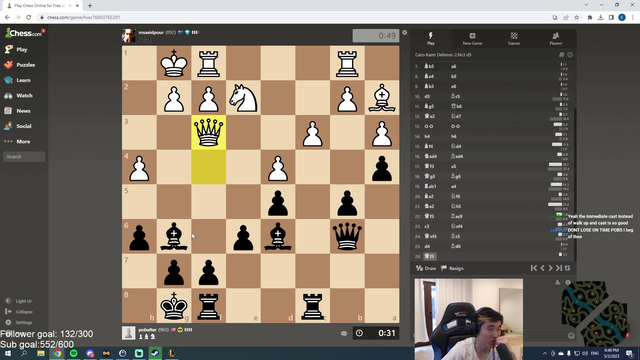Offer a Draw
Viewport: 640px width, 360px height.
[426, 268]
